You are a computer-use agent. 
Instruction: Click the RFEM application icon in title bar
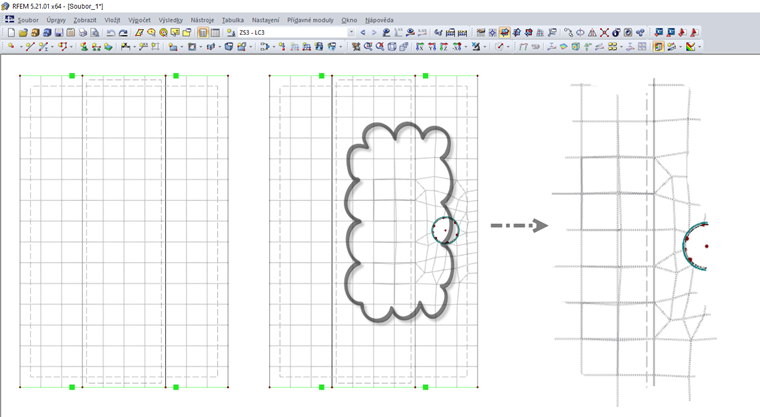5,6
